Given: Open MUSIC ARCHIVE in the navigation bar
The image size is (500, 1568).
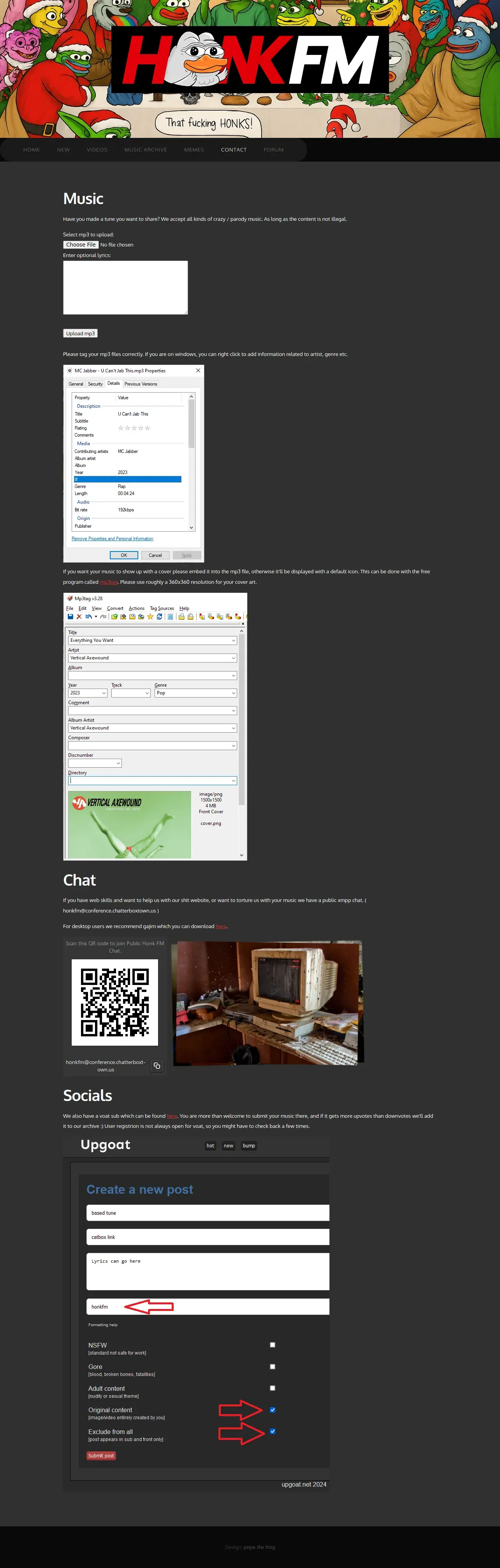Looking at the screenshot, I should point(146,150).
